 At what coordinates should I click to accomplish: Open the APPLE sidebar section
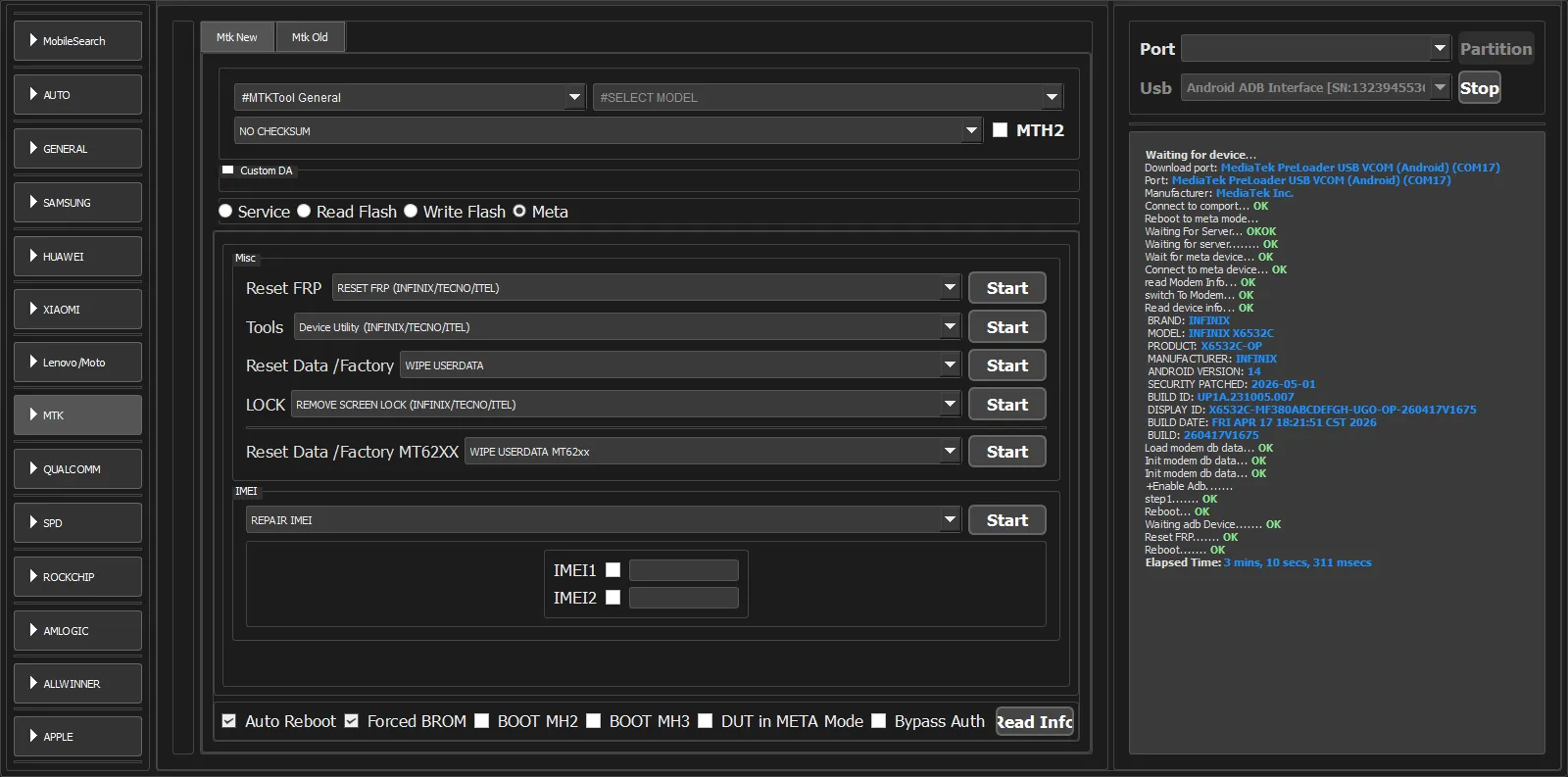point(77,737)
